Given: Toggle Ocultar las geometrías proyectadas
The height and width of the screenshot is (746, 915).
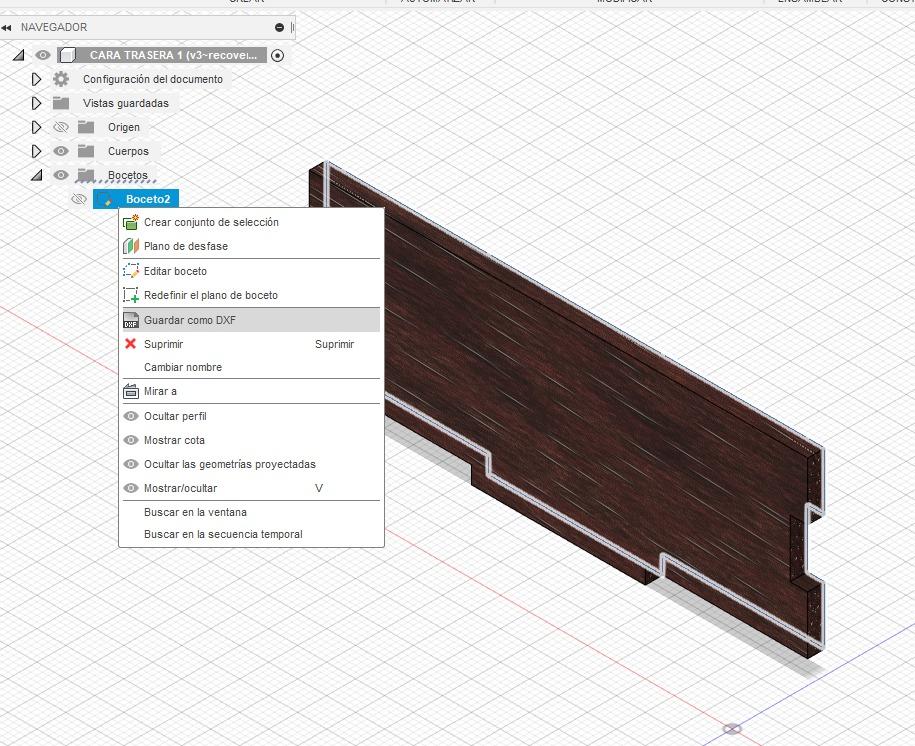Looking at the screenshot, I should pos(251,464).
